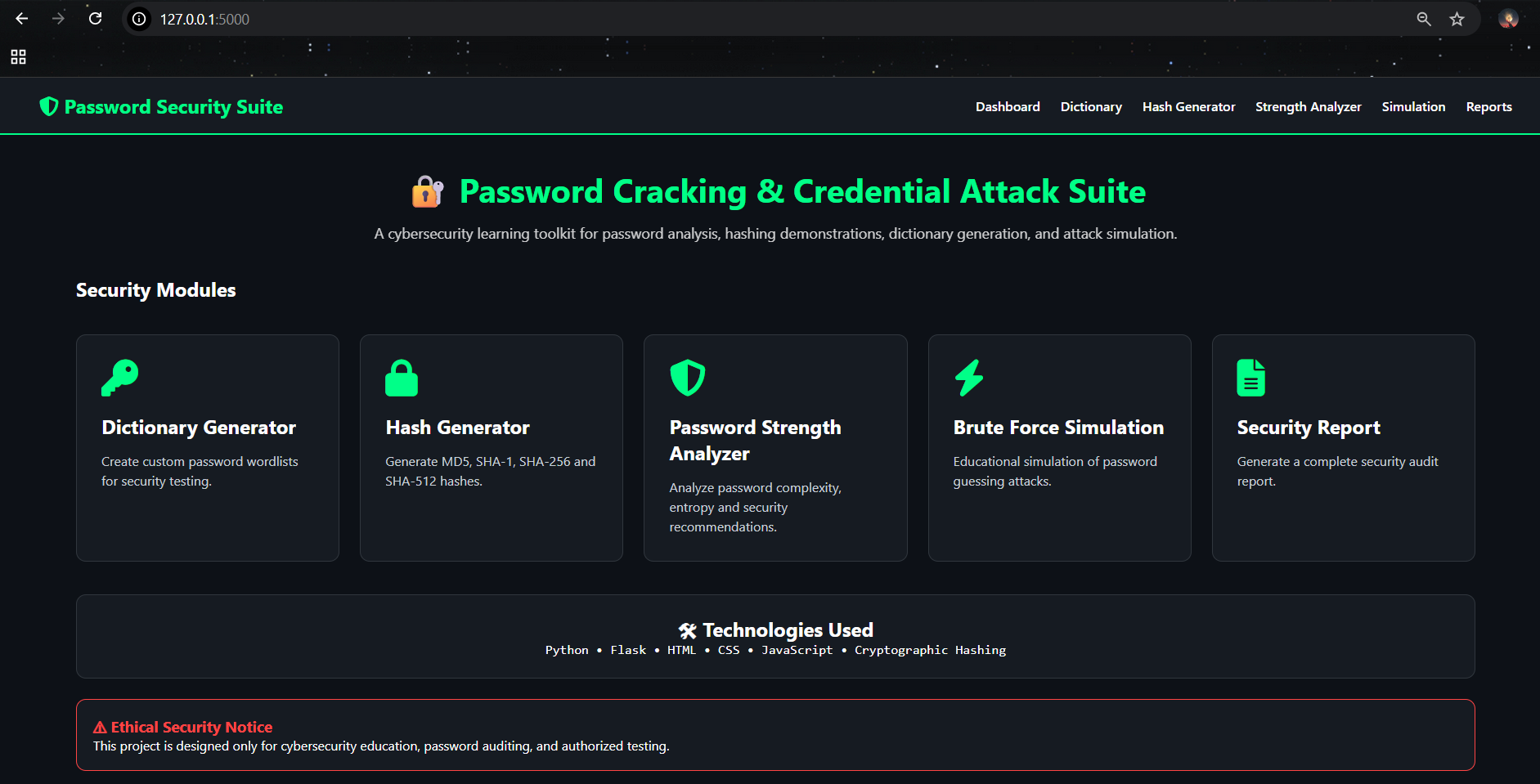Go back using the browser back arrow

coord(22,19)
